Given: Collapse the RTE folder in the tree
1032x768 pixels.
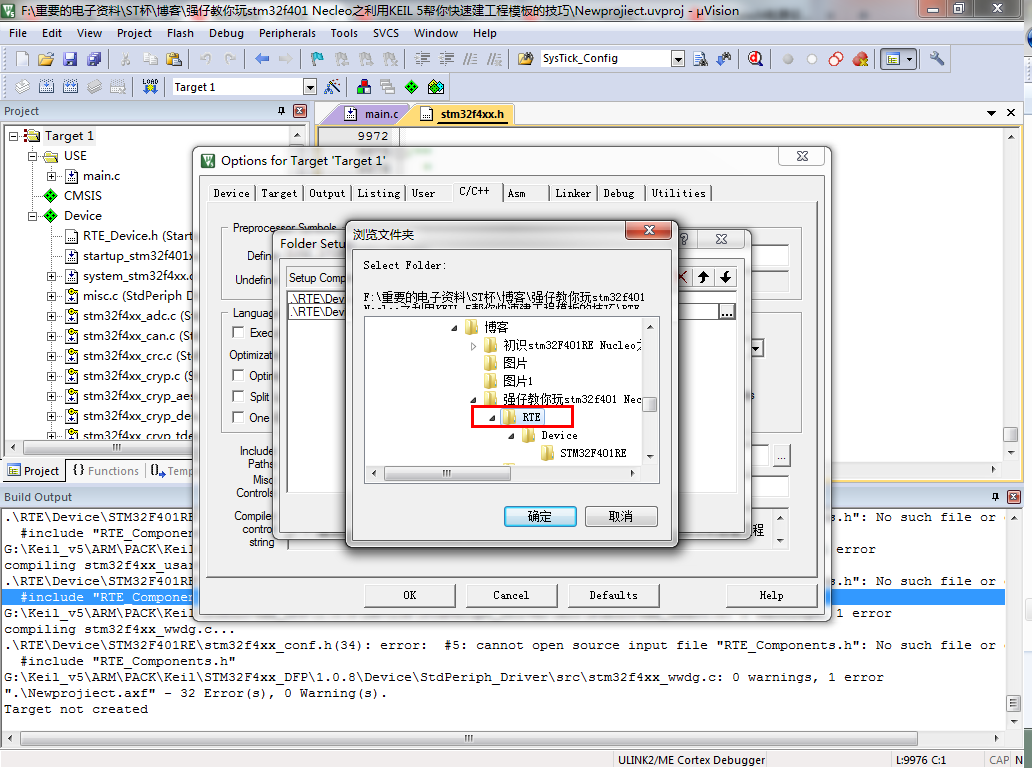Looking at the screenshot, I should coord(492,417).
